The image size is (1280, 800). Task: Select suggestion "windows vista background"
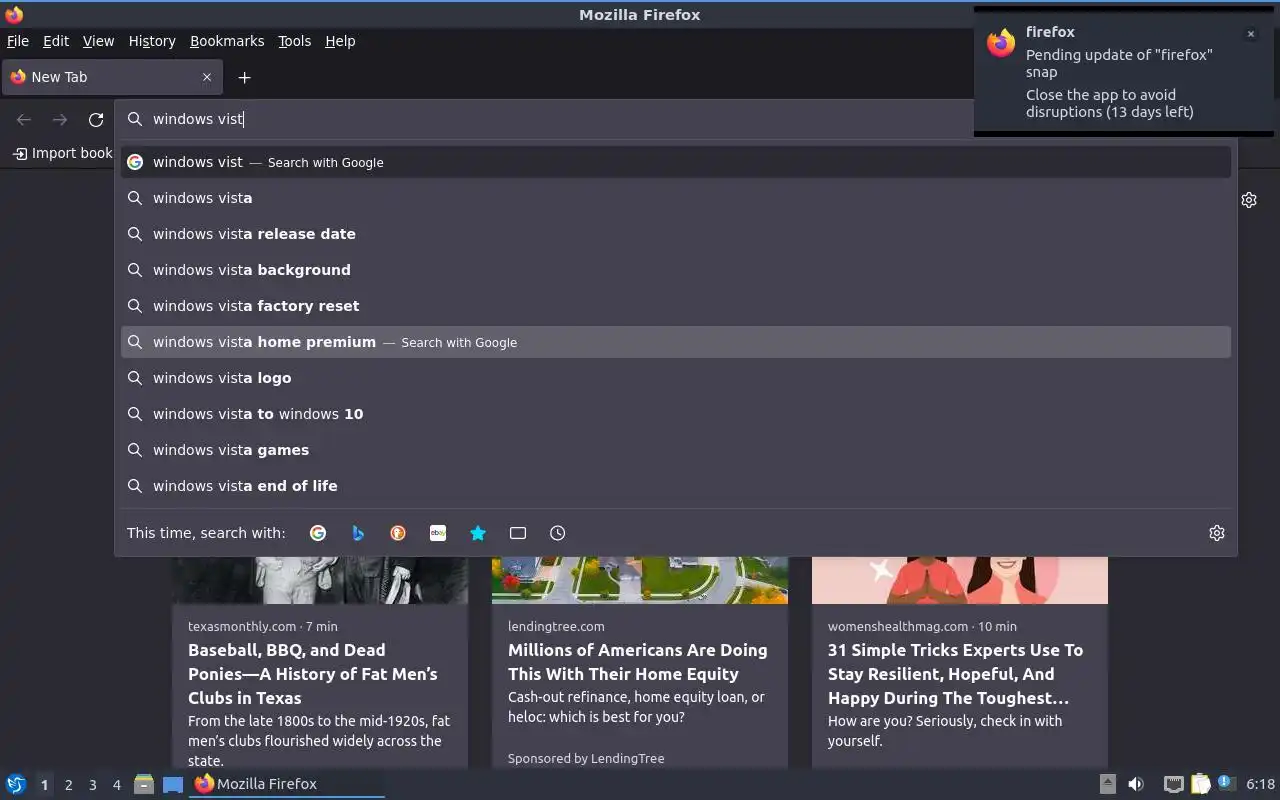[x=676, y=270]
